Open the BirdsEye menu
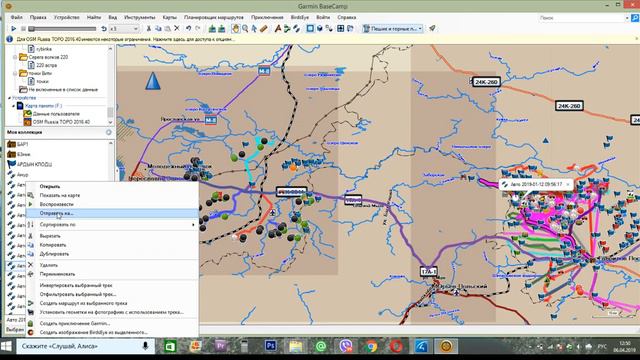The height and width of the screenshot is (360, 640). [300, 18]
